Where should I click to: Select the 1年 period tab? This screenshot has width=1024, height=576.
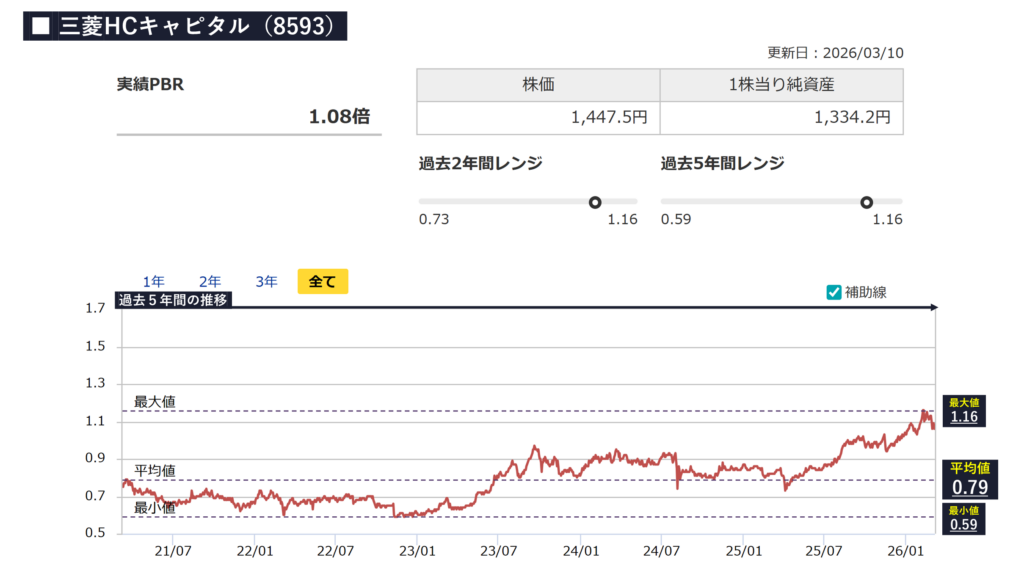pyautogui.click(x=153, y=282)
